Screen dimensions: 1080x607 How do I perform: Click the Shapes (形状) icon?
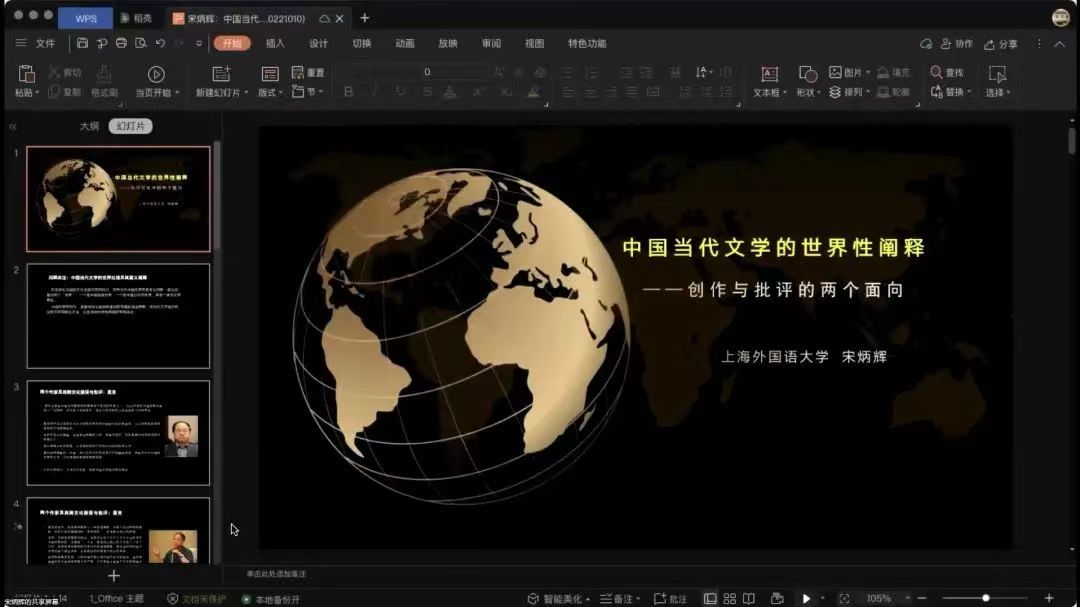point(807,74)
